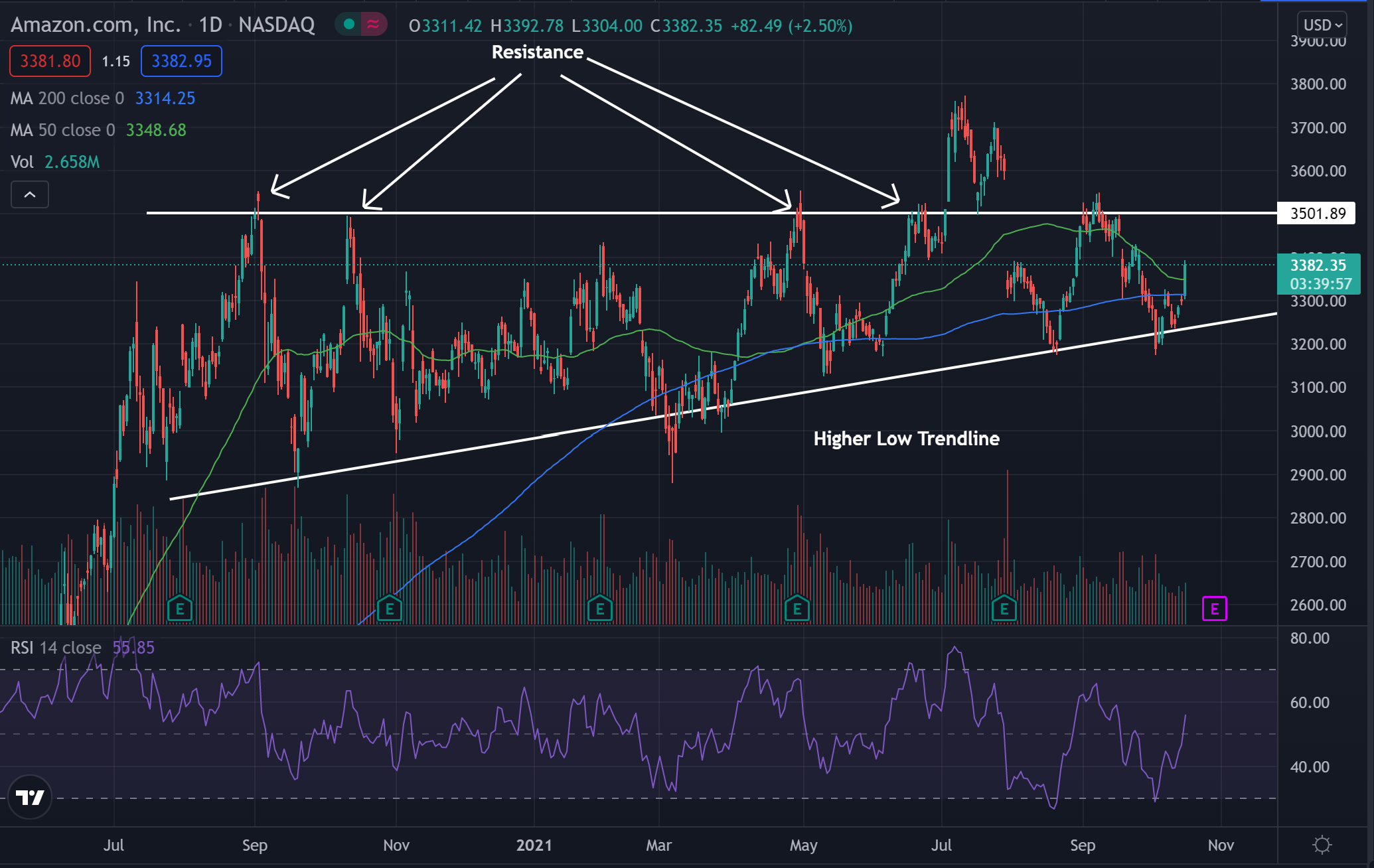Open chart settings gear icon at bottom right
This screenshot has height=868, width=1374.
tap(1322, 845)
